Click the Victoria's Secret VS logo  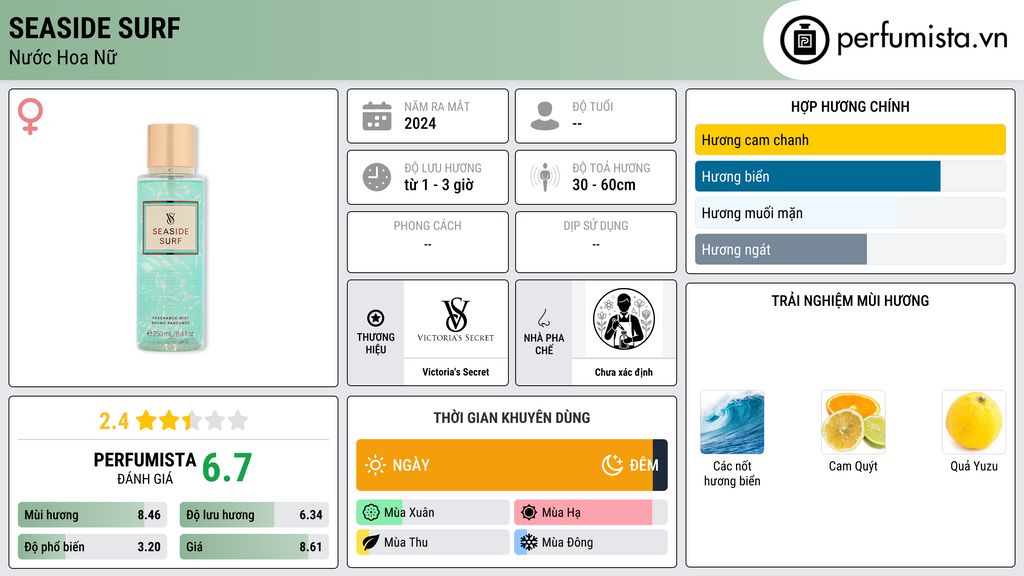coord(456,319)
